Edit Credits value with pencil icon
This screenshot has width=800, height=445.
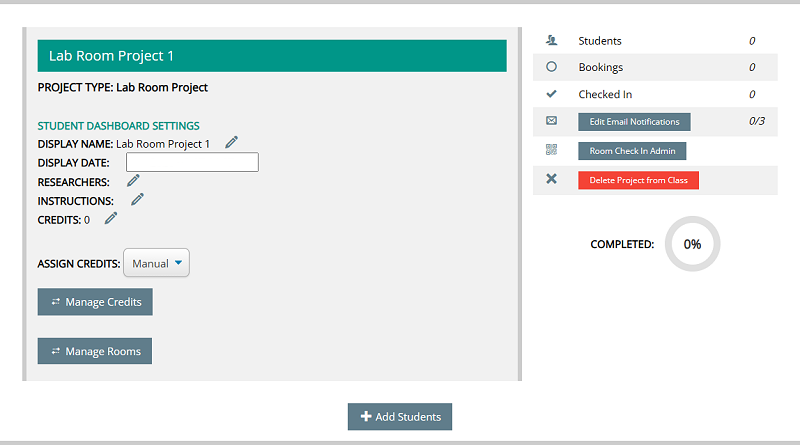pos(111,218)
